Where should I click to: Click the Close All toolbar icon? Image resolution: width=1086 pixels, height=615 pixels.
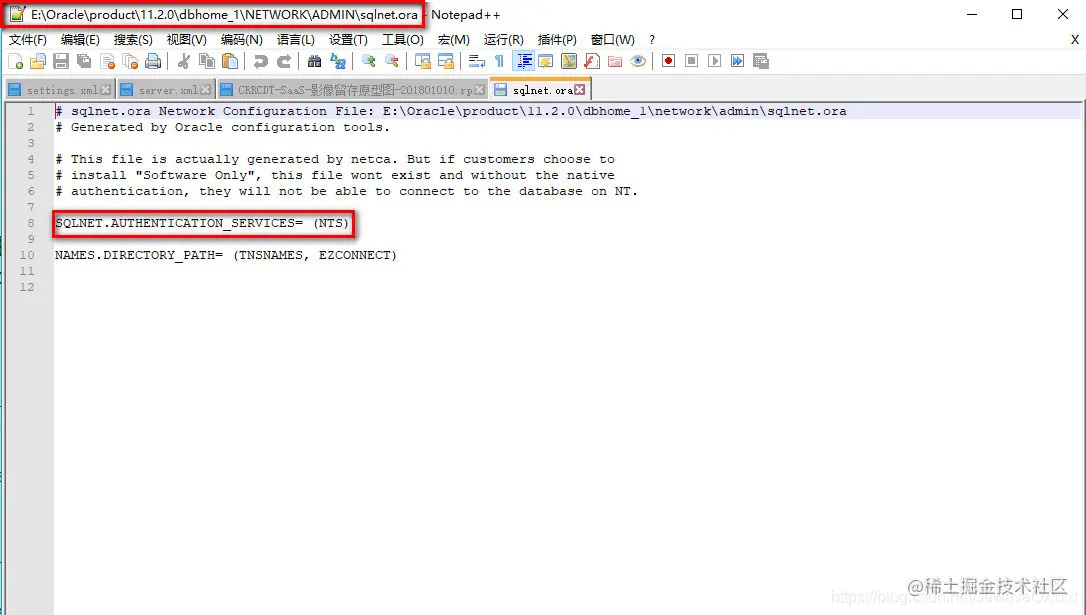point(130,62)
